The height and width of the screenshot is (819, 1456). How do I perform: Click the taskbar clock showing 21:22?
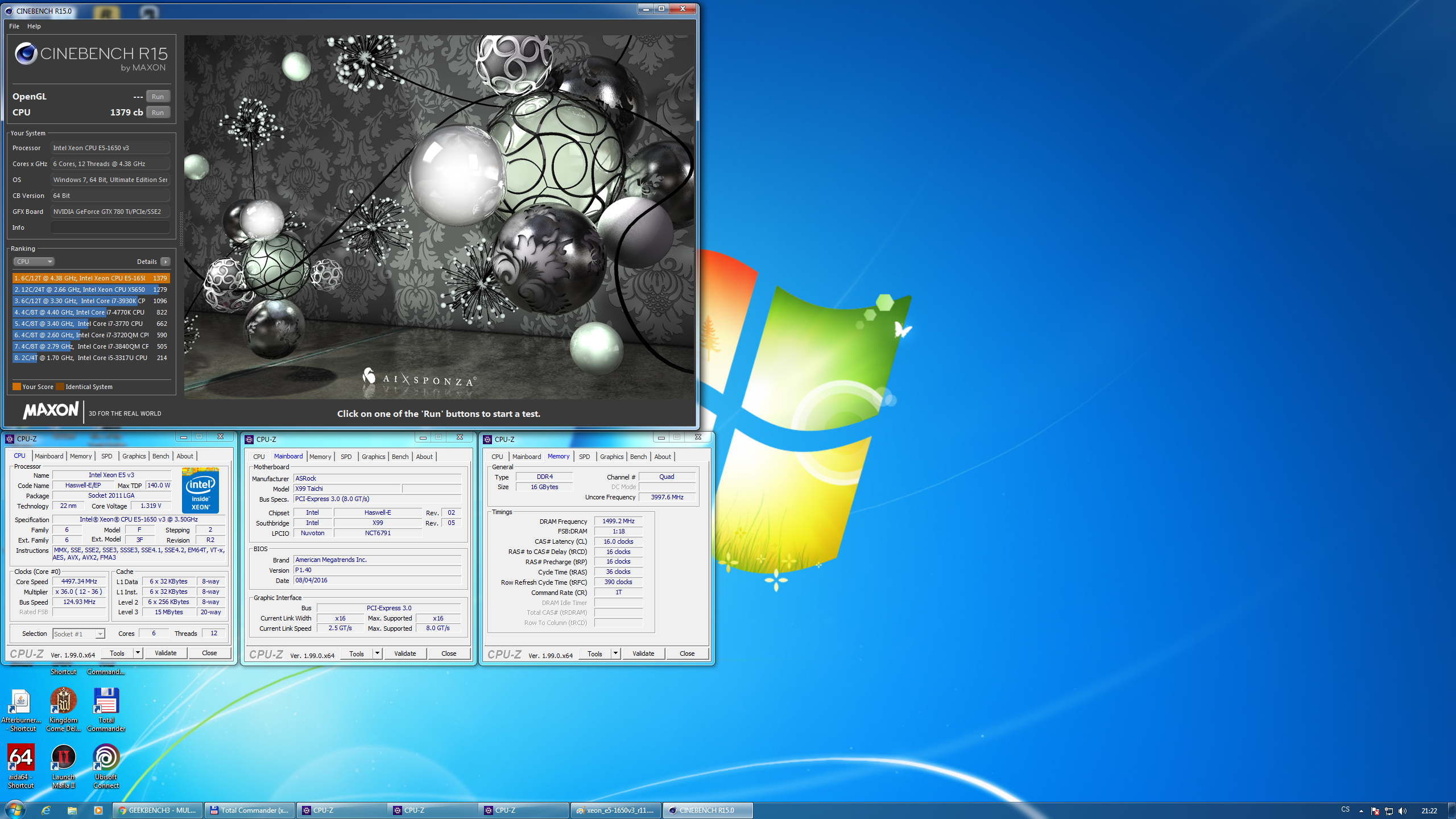pyautogui.click(x=1429, y=810)
